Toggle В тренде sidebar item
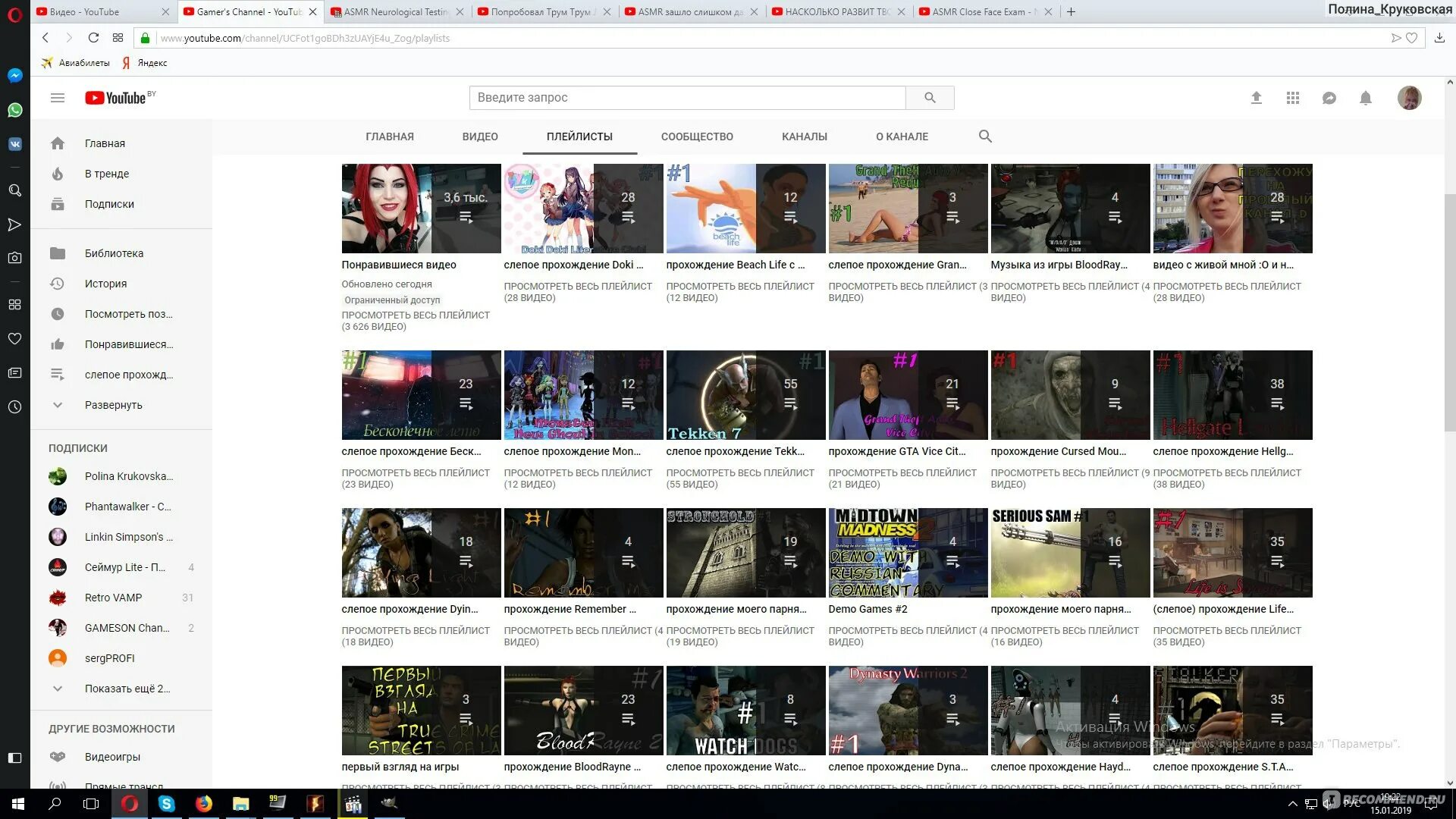The width and height of the screenshot is (1456, 819). [106, 173]
